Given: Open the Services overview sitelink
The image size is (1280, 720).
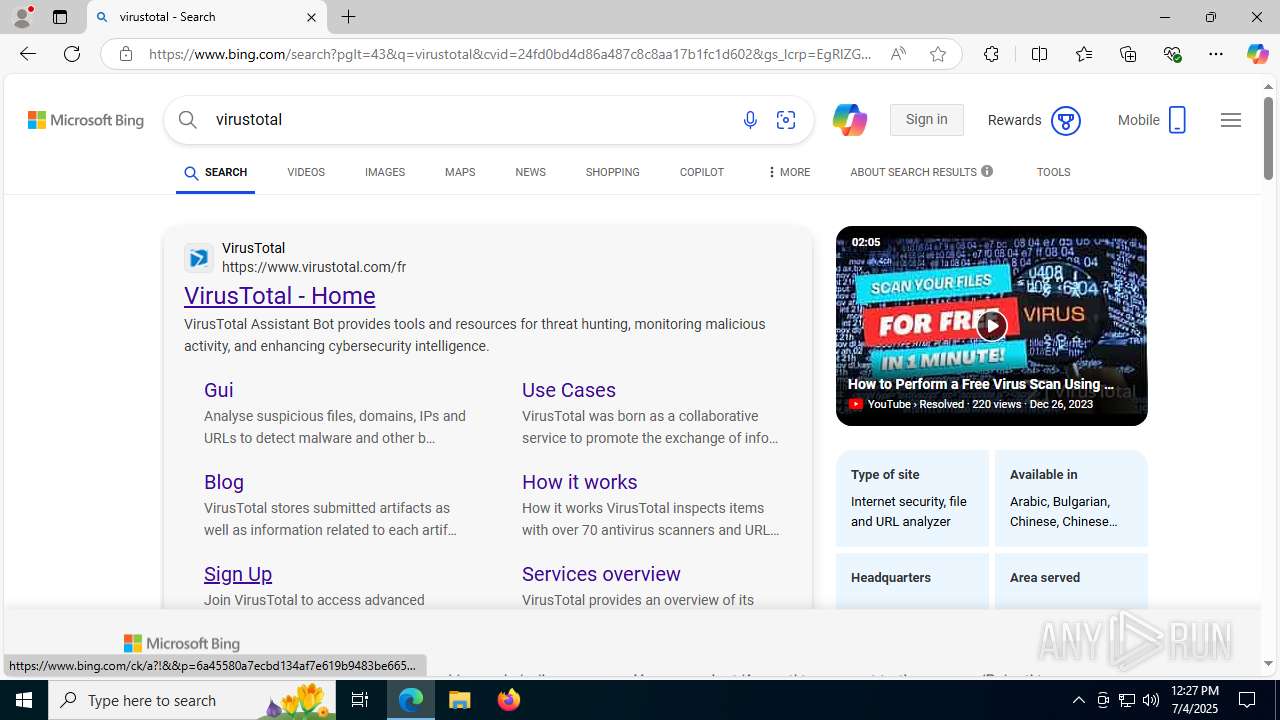Looking at the screenshot, I should 601,574.
